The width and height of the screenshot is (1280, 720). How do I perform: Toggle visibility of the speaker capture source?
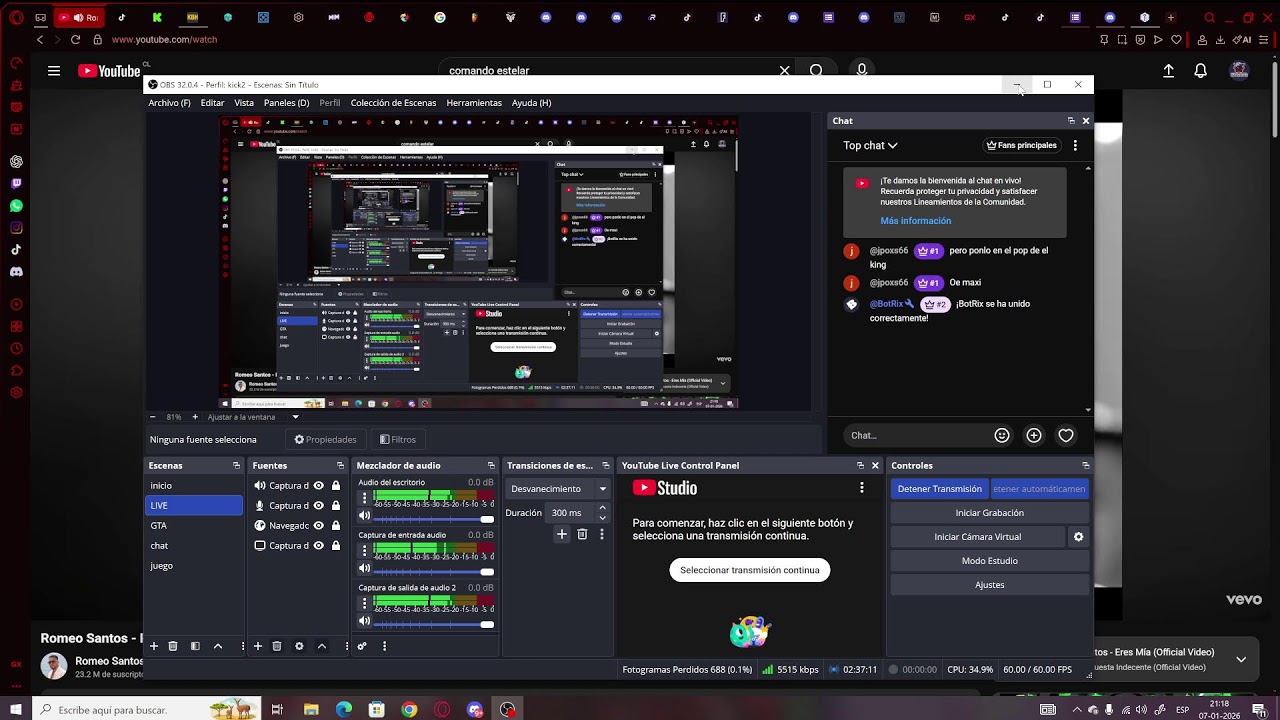[318, 485]
